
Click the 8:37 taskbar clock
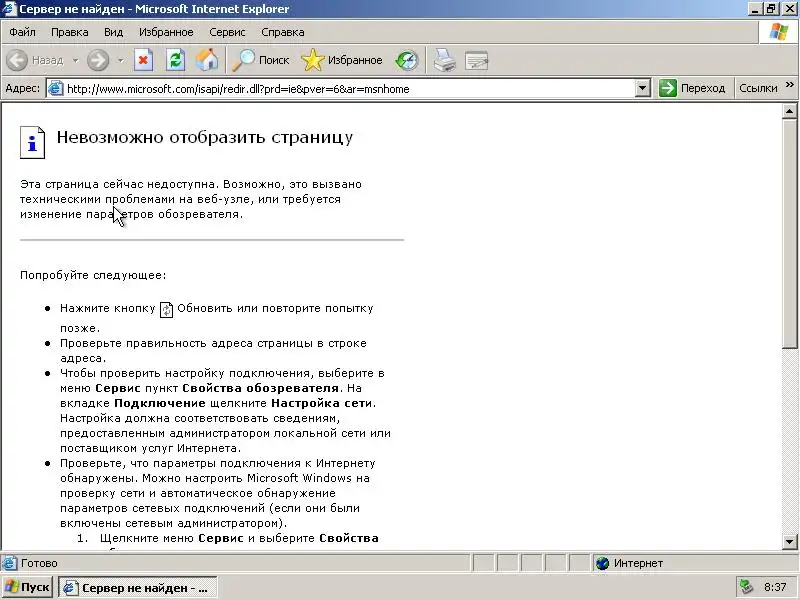775,587
